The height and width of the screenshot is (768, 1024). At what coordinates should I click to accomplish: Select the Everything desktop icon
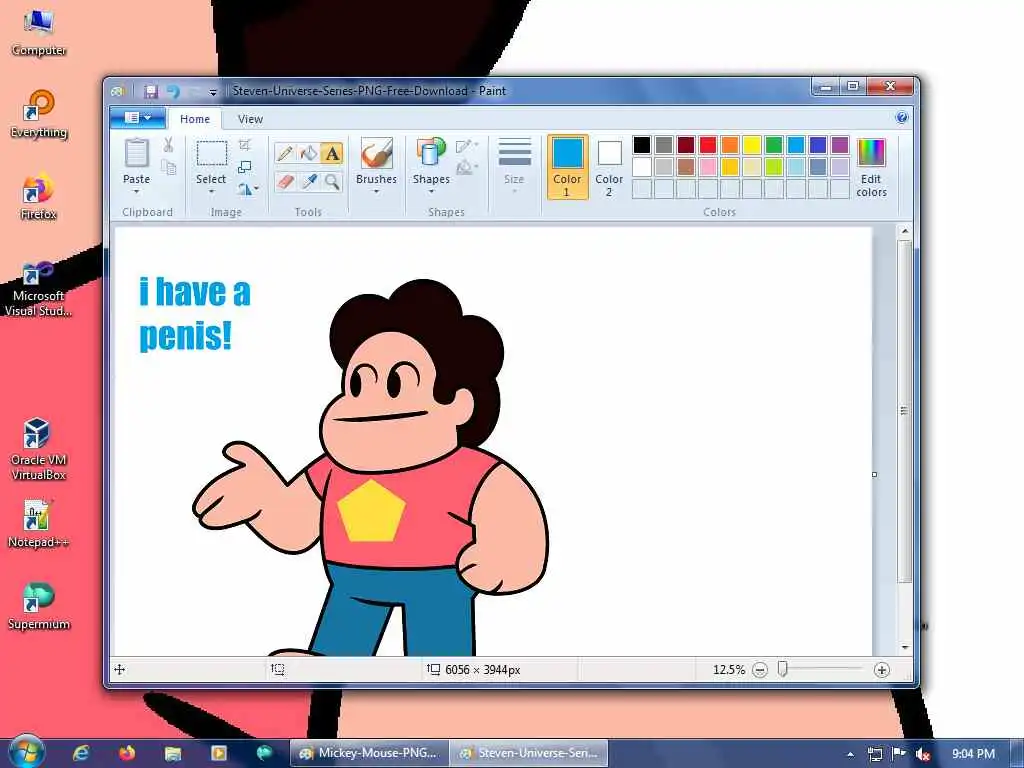tap(39, 114)
